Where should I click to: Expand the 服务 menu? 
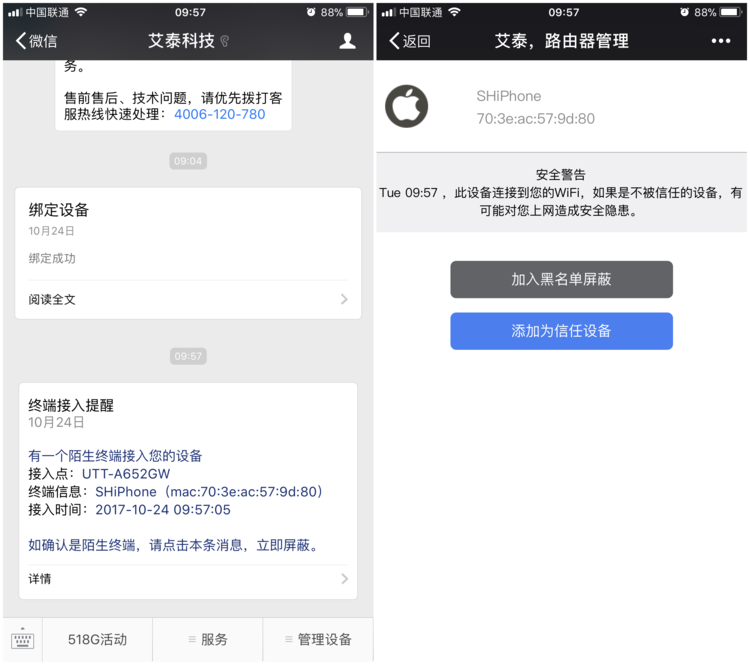point(208,640)
